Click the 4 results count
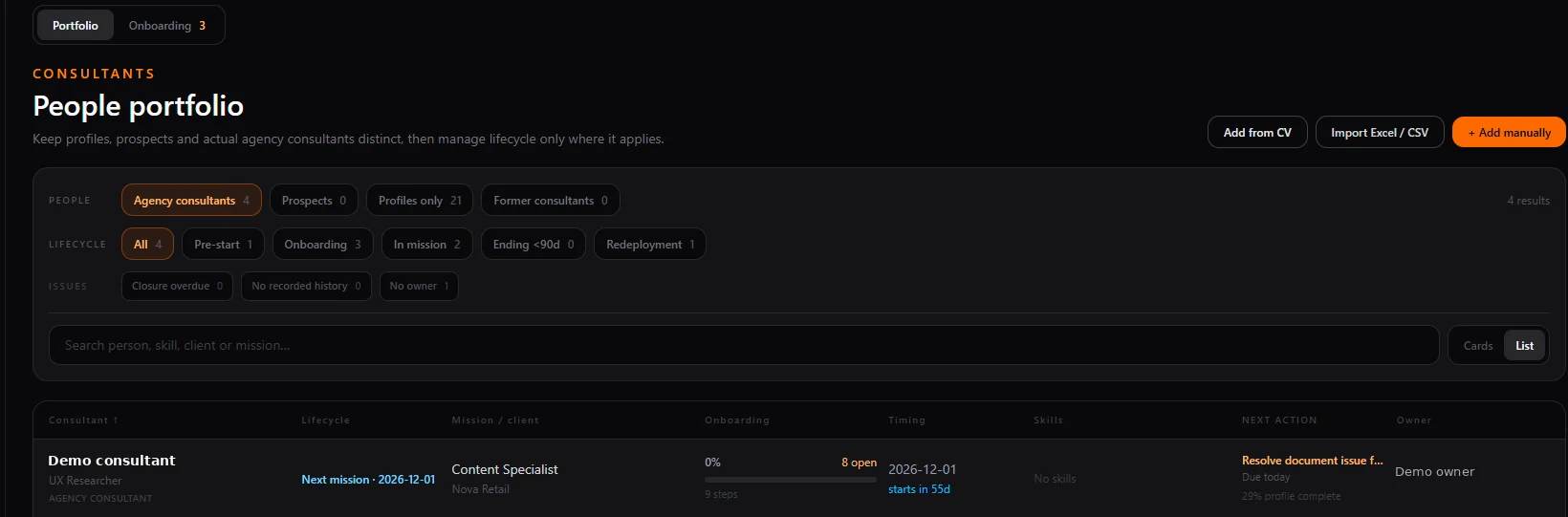Viewport: 1568px width, 517px height. [1528, 201]
